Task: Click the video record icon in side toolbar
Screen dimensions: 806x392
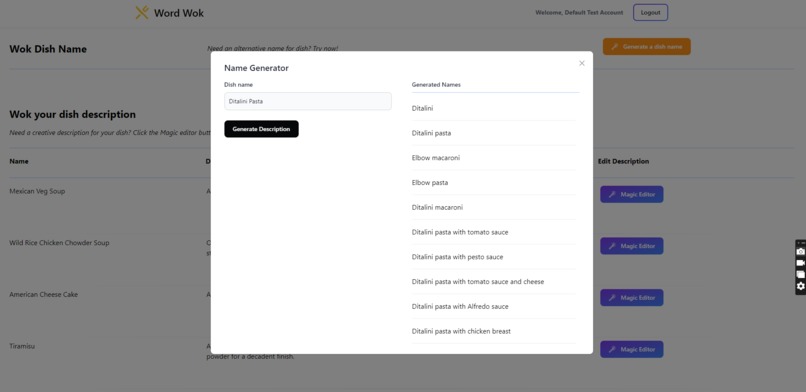Action: tap(800, 263)
